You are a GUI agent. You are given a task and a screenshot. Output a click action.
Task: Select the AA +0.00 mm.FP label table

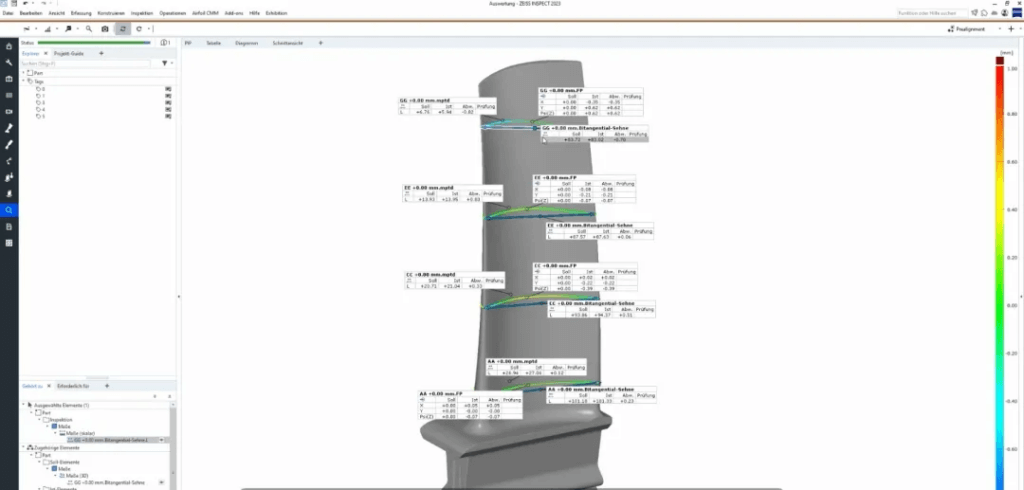pos(470,405)
